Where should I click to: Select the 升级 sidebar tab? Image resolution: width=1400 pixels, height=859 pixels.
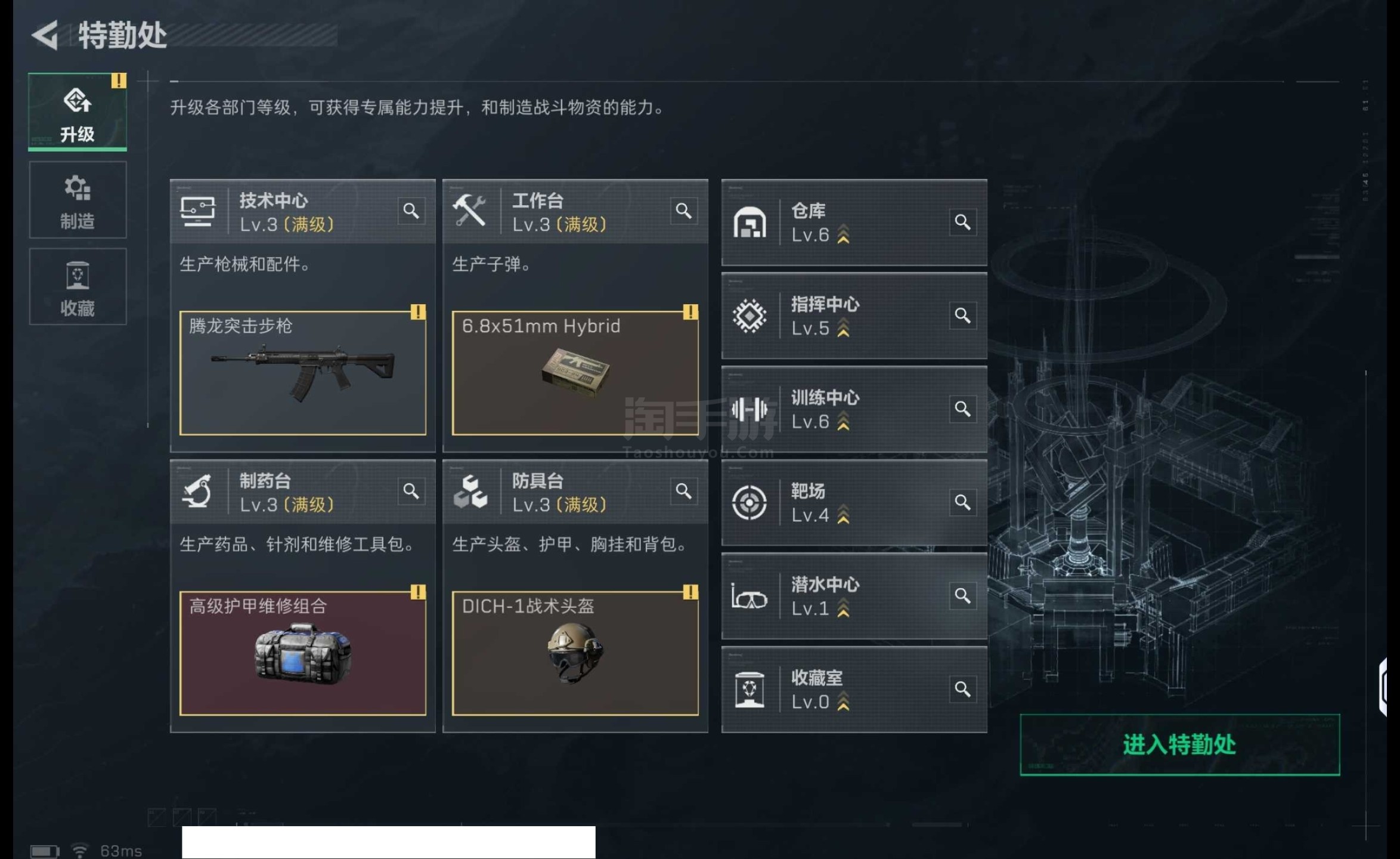coord(78,112)
